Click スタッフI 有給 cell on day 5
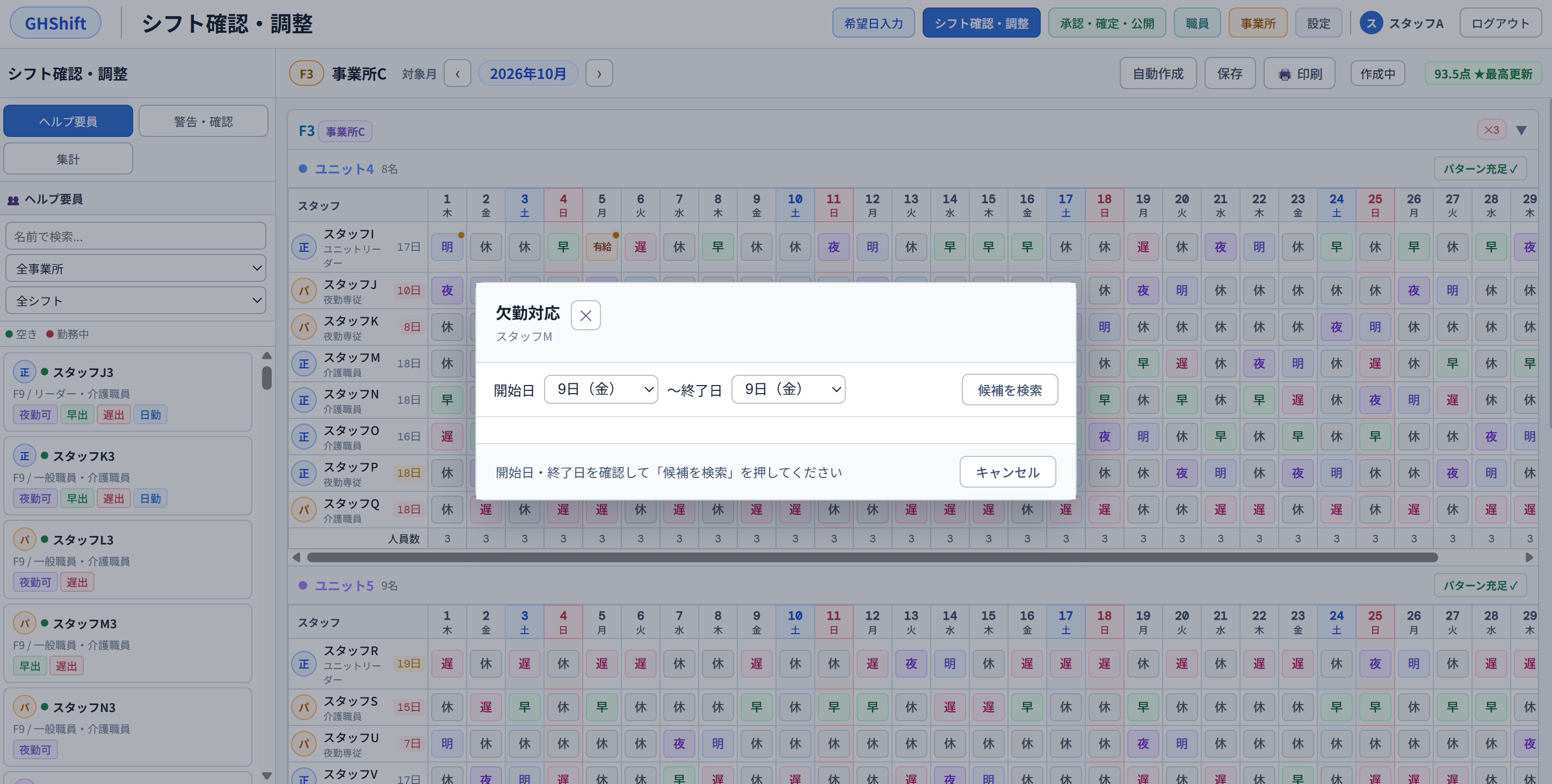The image size is (1552, 784). (601, 246)
